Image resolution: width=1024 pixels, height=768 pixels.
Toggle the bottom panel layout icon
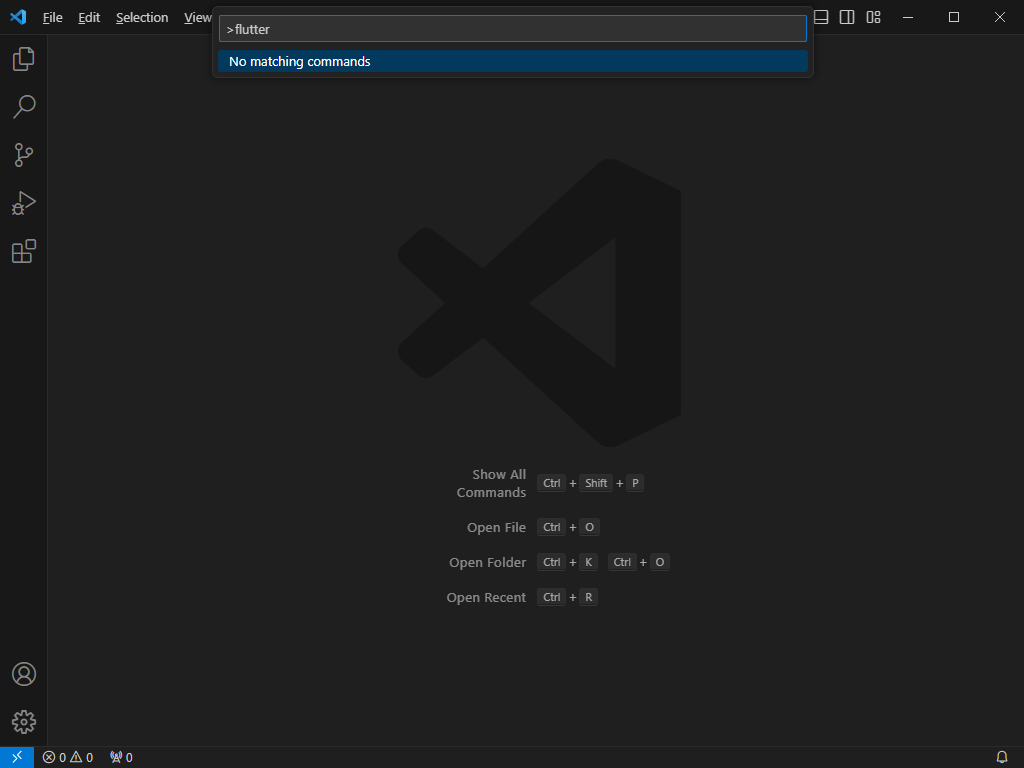coord(821,17)
